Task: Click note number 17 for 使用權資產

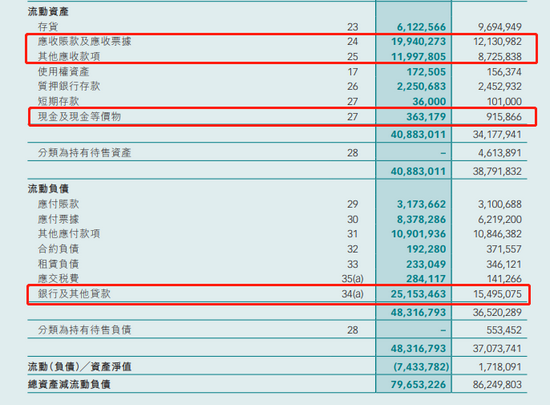Action: [x=353, y=72]
